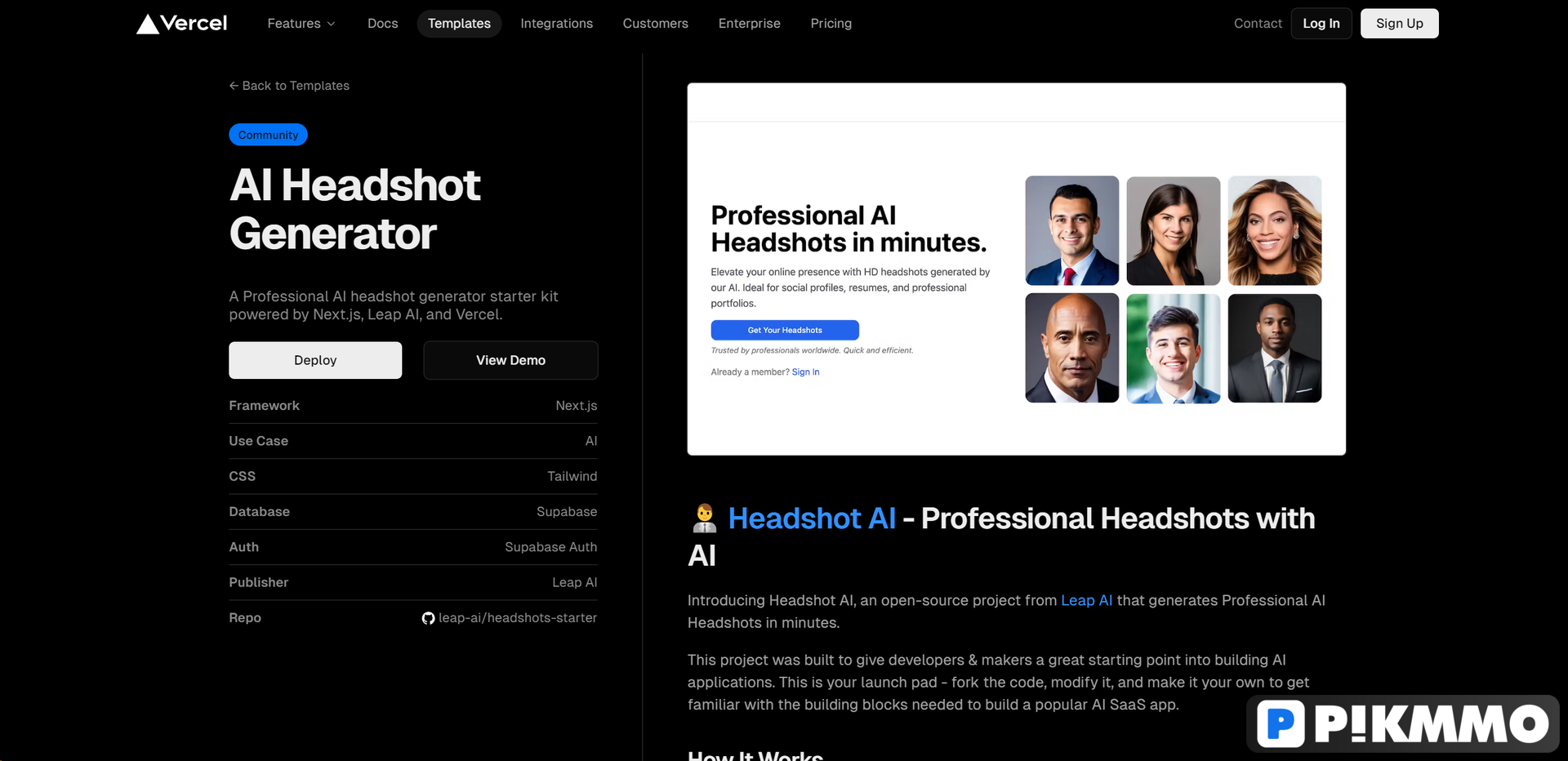The height and width of the screenshot is (761, 1568).
Task: Open the leap-ai/headshots-starter repo link
Action: (x=518, y=618)
